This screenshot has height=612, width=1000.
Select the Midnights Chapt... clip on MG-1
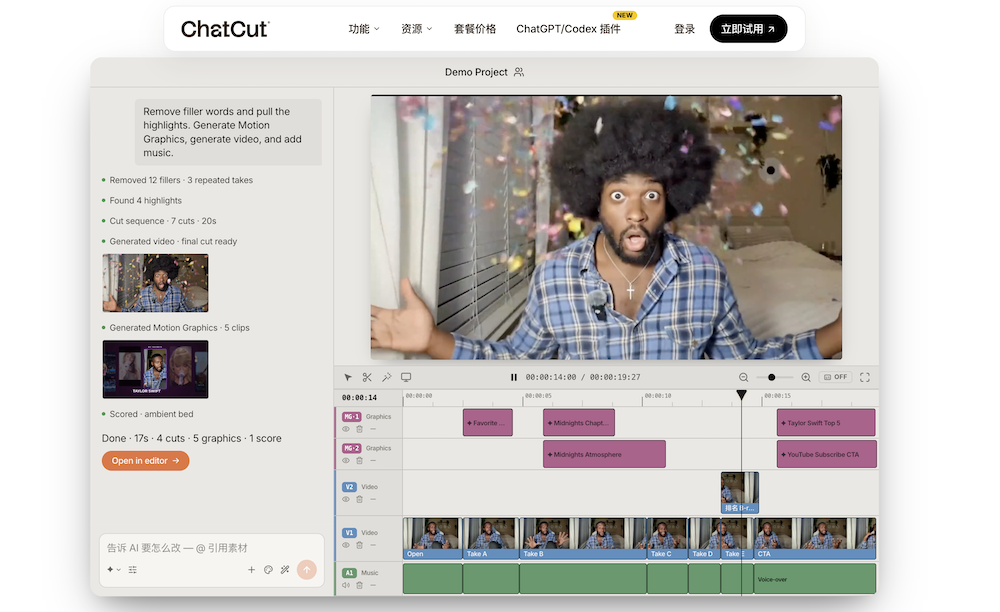(x=579, y=423)
